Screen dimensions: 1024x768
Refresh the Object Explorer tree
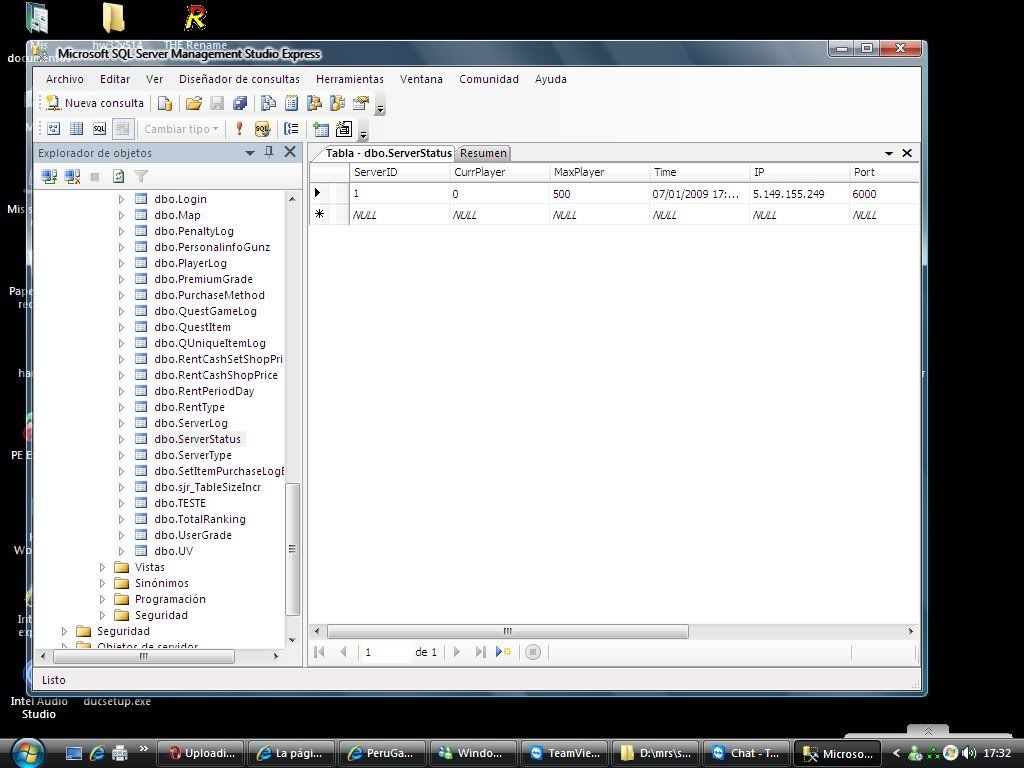tap(118, 176)
